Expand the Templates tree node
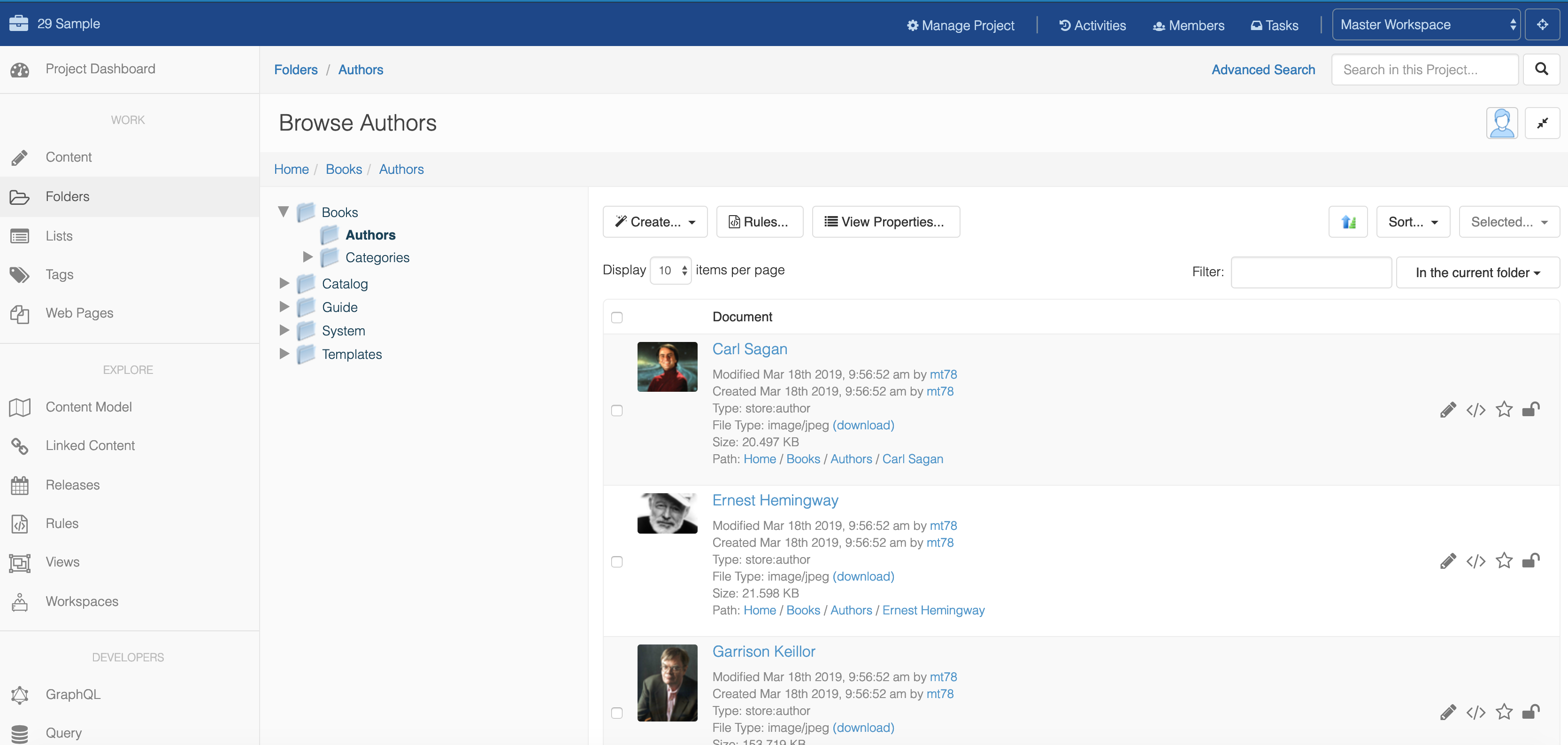The width and height of the screenshot is (1568, 745). 284,354
